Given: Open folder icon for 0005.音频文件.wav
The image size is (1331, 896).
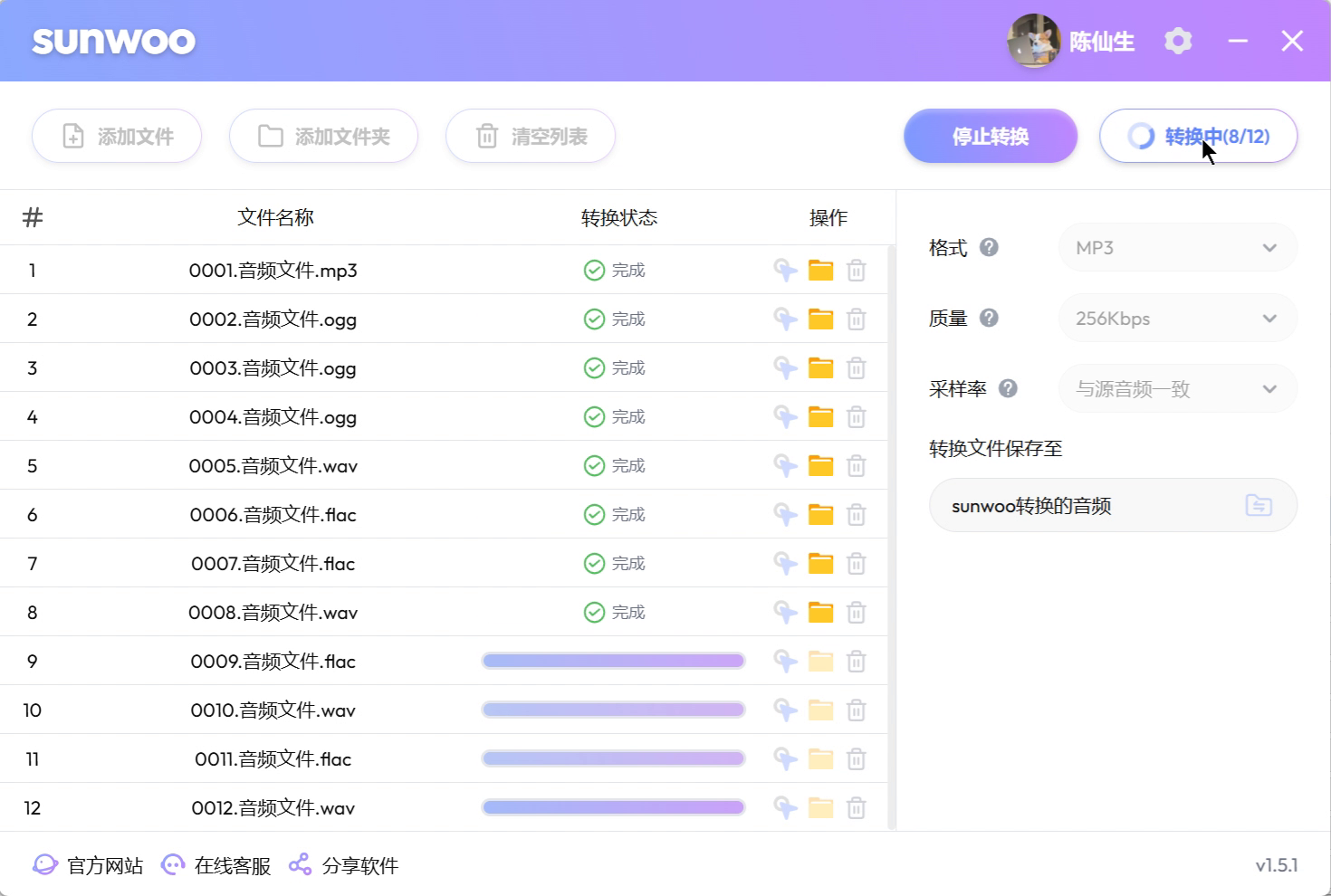Looking at the screenshot, I should click(820, 465).
